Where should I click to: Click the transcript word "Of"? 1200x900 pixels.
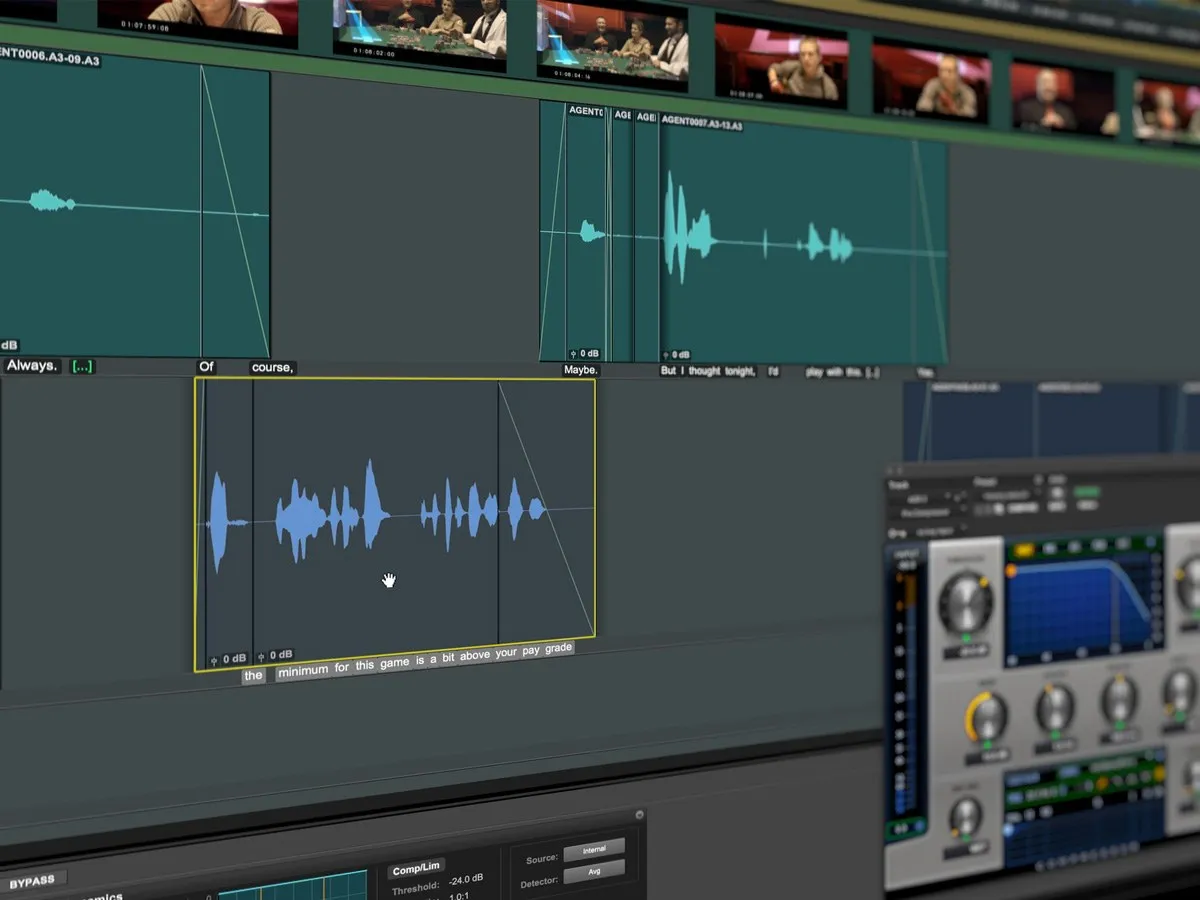click(206, 367)
